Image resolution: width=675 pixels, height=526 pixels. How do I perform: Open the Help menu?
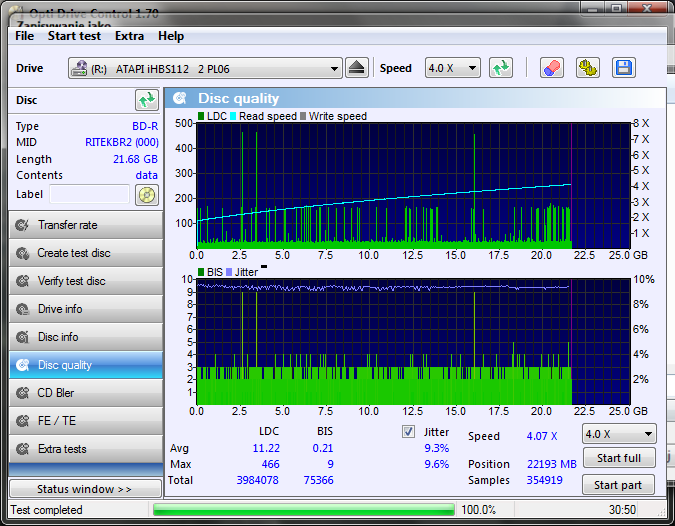coord(171,36)
